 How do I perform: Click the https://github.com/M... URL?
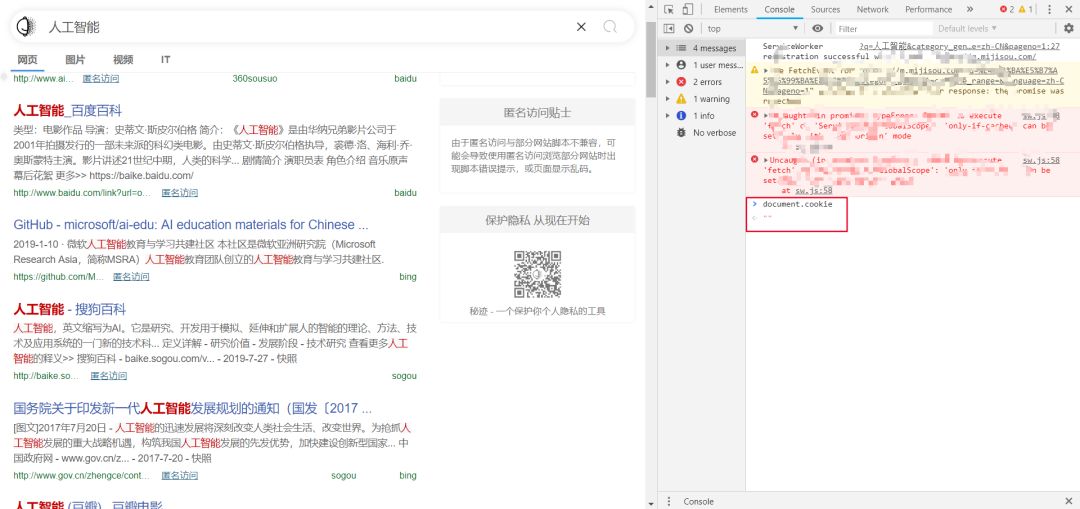[x=59, y=277]
